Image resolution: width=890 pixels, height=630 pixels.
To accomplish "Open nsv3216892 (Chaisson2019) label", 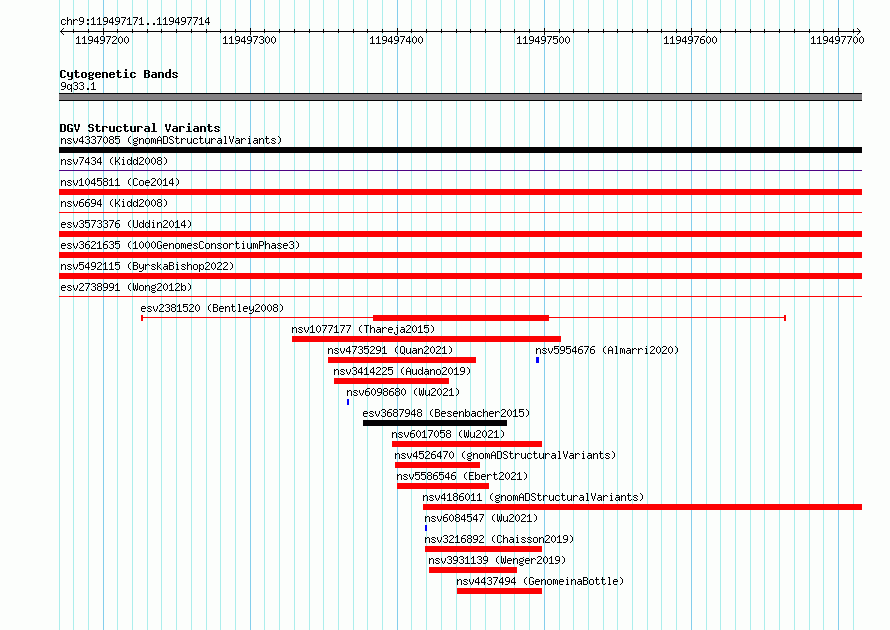I will pyautogui.click(x=499, y=539).
